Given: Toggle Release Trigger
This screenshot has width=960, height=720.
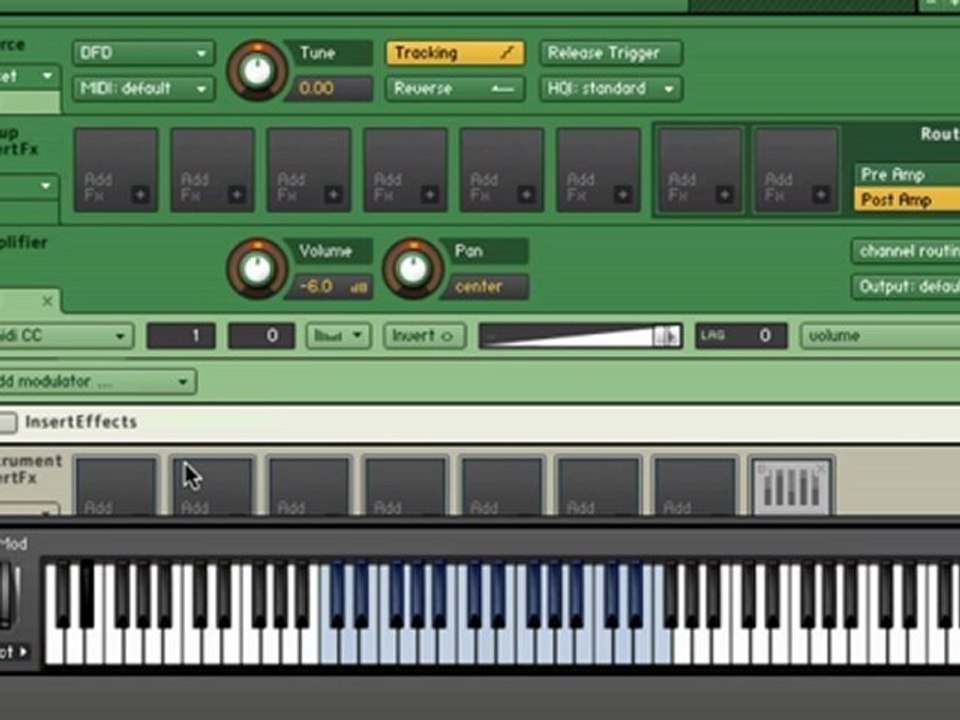Looking at the screenshot, I should click(x=610, y=53).
